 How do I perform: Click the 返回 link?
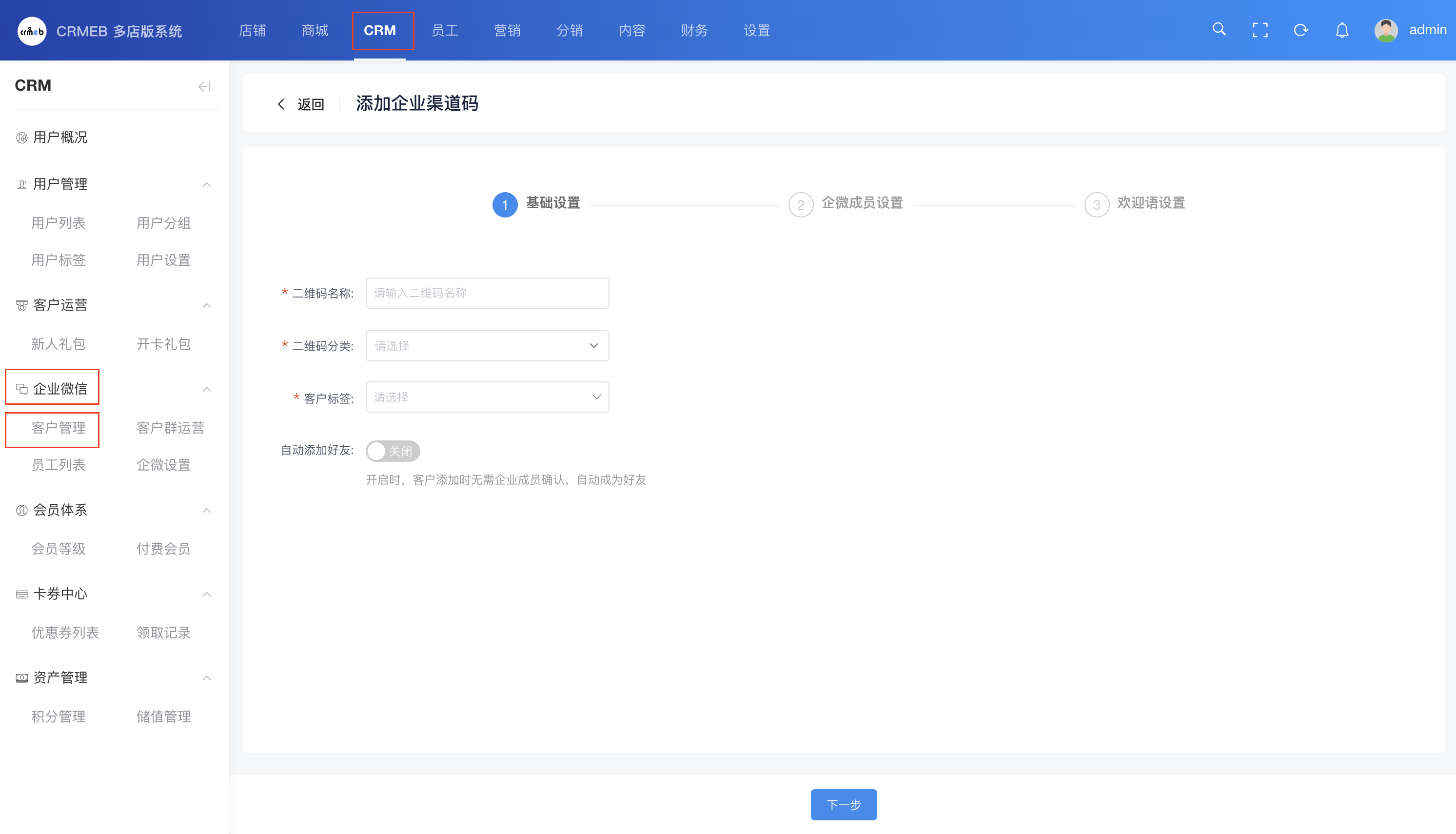[311, 104]
